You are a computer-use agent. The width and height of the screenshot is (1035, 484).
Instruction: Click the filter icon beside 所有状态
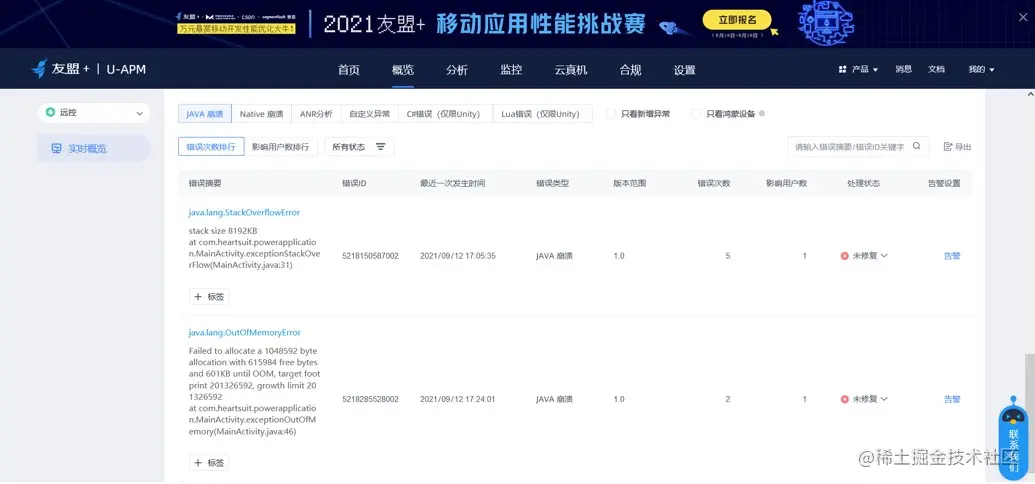click(x=381, y=147)
